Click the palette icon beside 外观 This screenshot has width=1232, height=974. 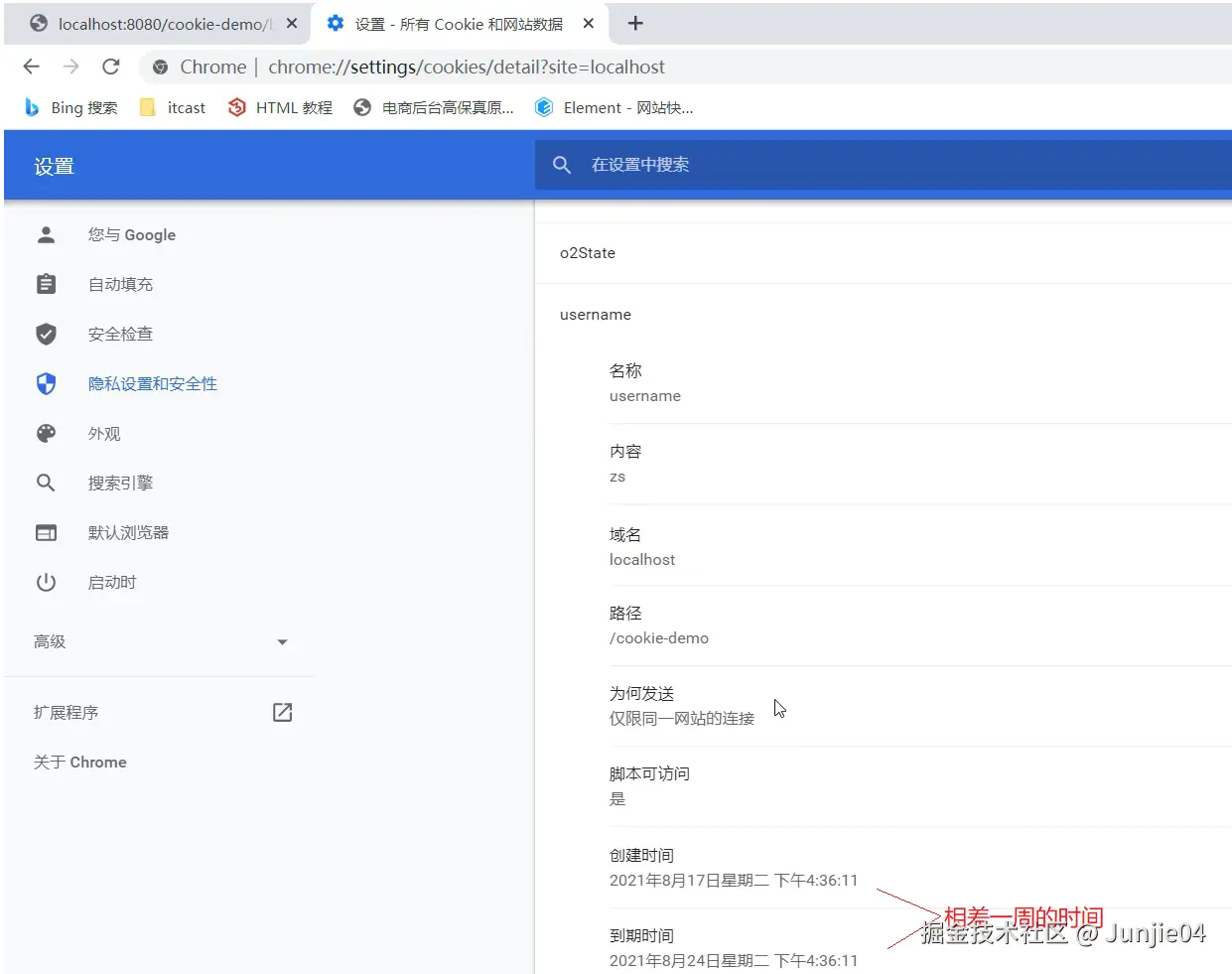point(46,433)
